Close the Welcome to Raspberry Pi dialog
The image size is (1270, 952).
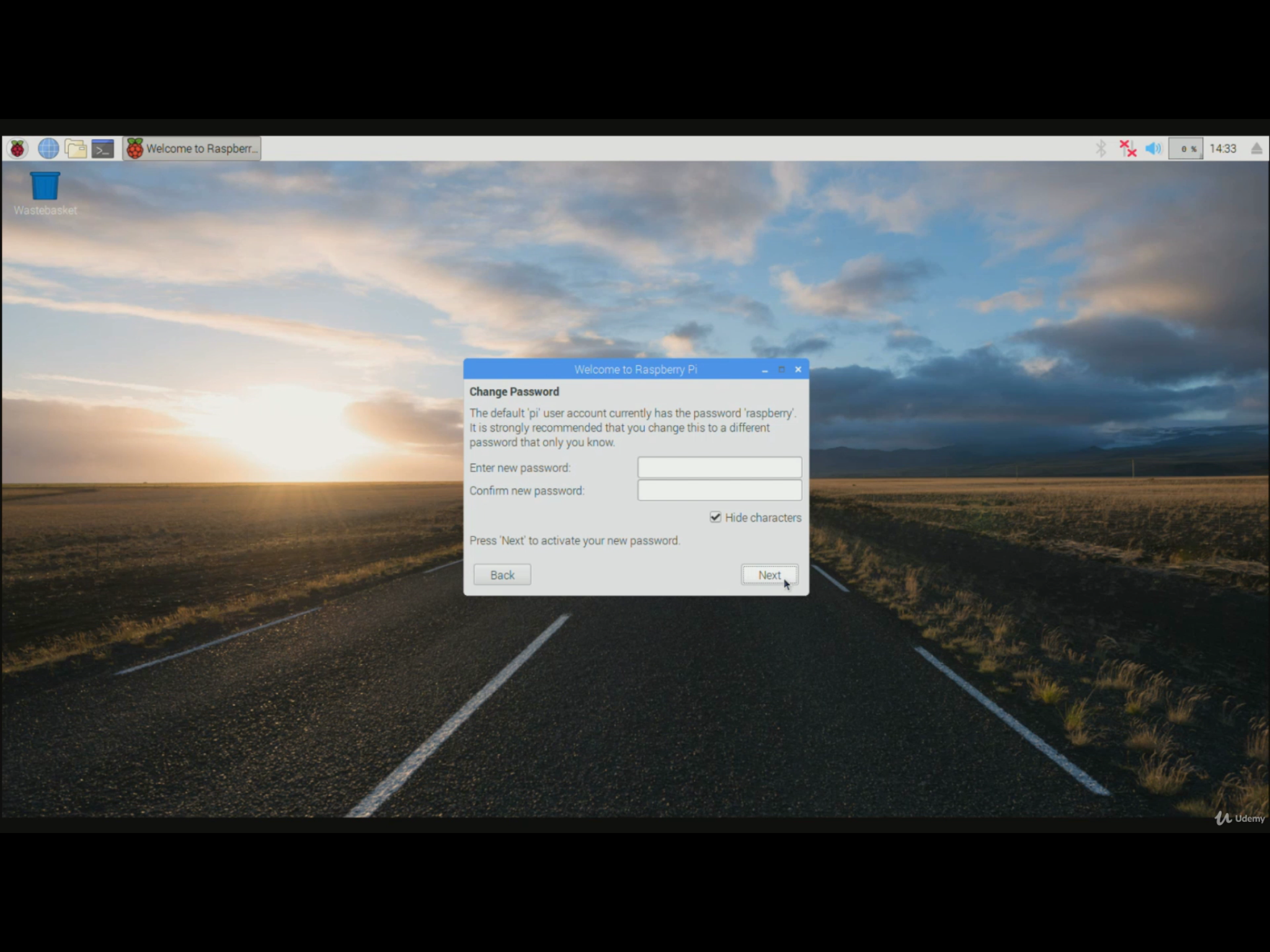798,370
